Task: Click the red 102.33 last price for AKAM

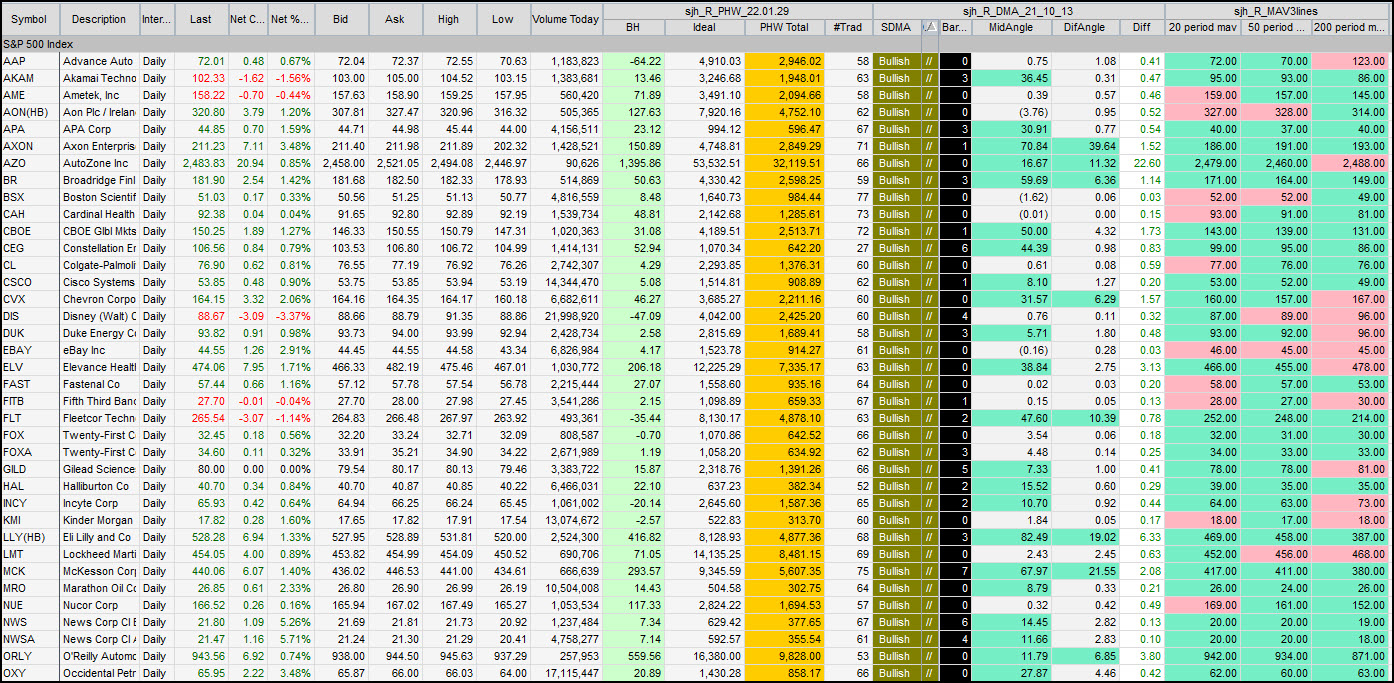Action: (201, 79)
